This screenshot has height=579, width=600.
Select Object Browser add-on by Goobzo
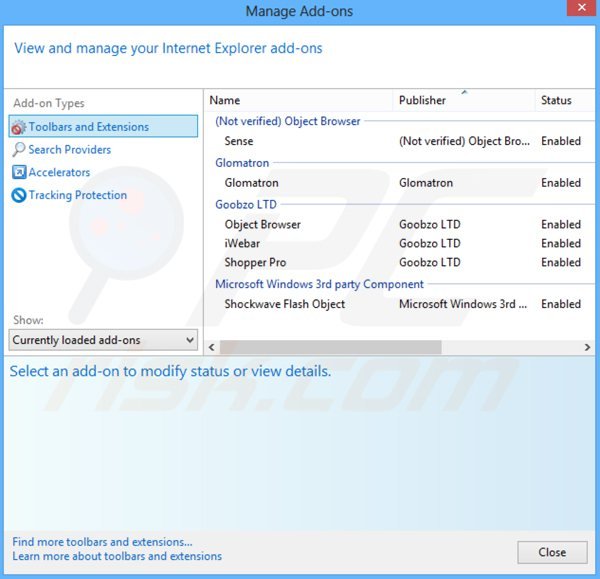[262, 225]
